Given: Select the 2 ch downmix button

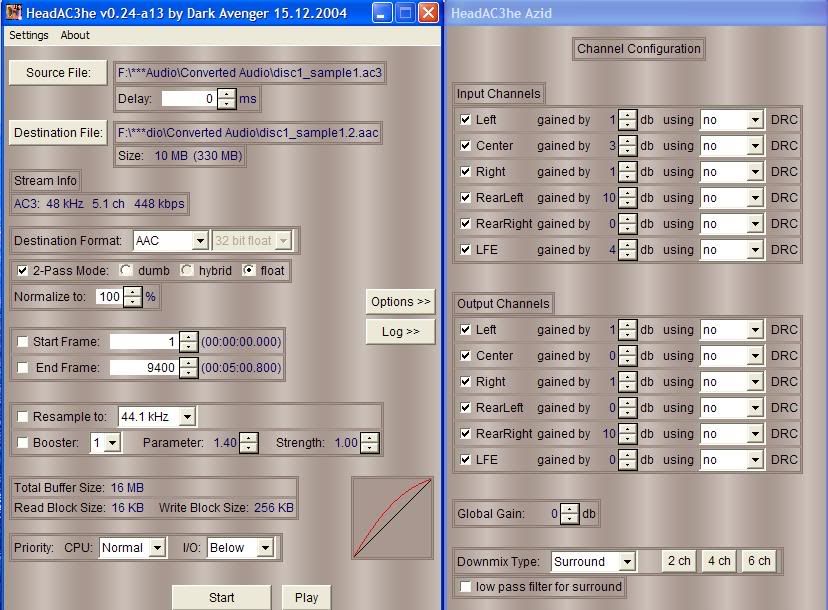Looking at the screenshot, I should click(x=679, y=561).
